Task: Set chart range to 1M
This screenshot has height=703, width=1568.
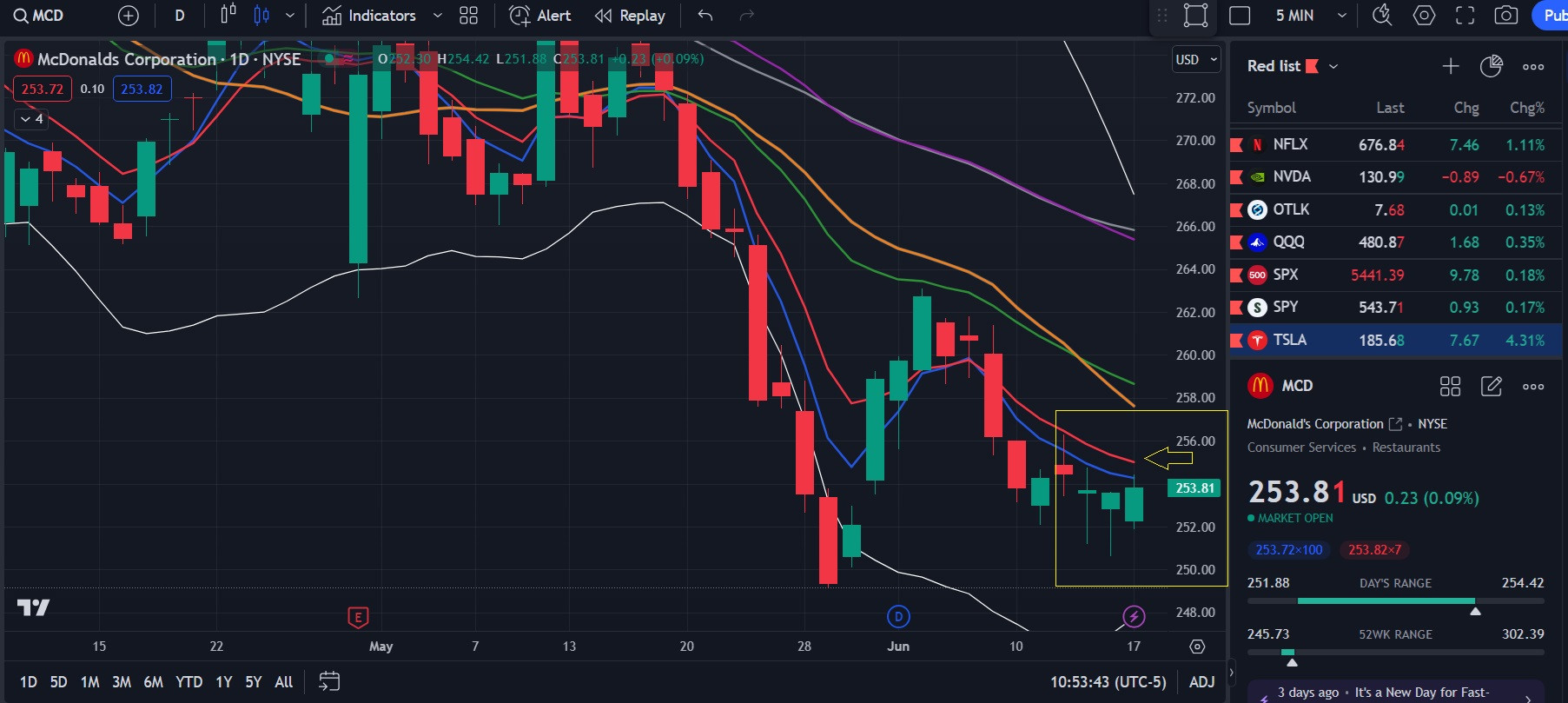Action: pyautogui.click(x=89, y=682)
